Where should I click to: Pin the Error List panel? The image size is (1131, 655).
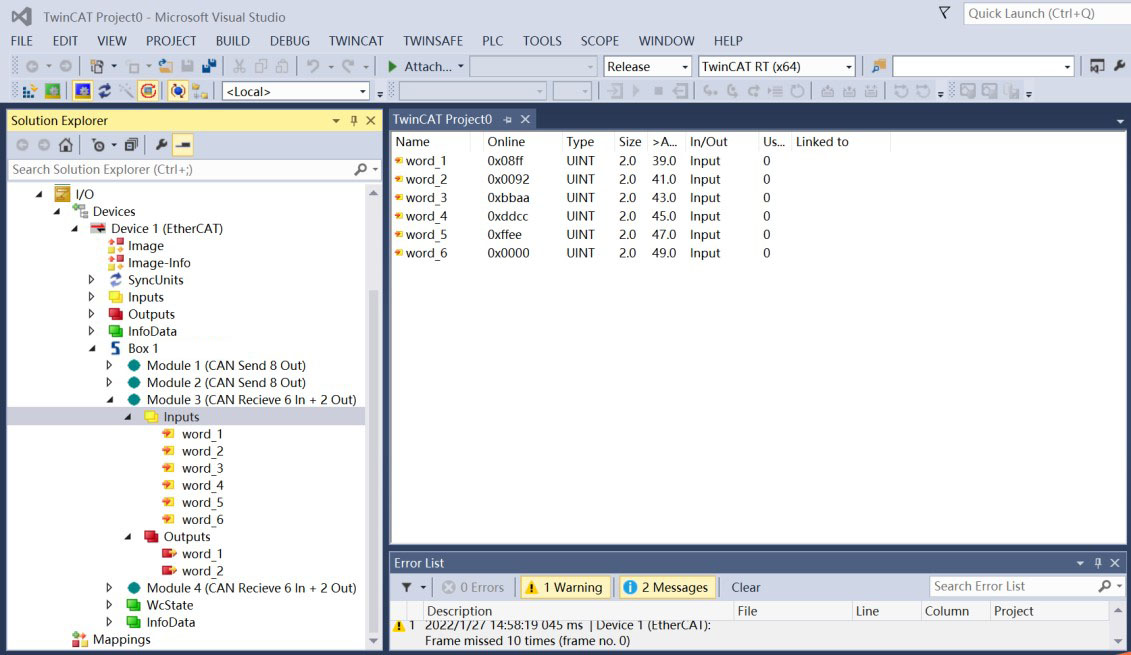tap(1098, 563)
